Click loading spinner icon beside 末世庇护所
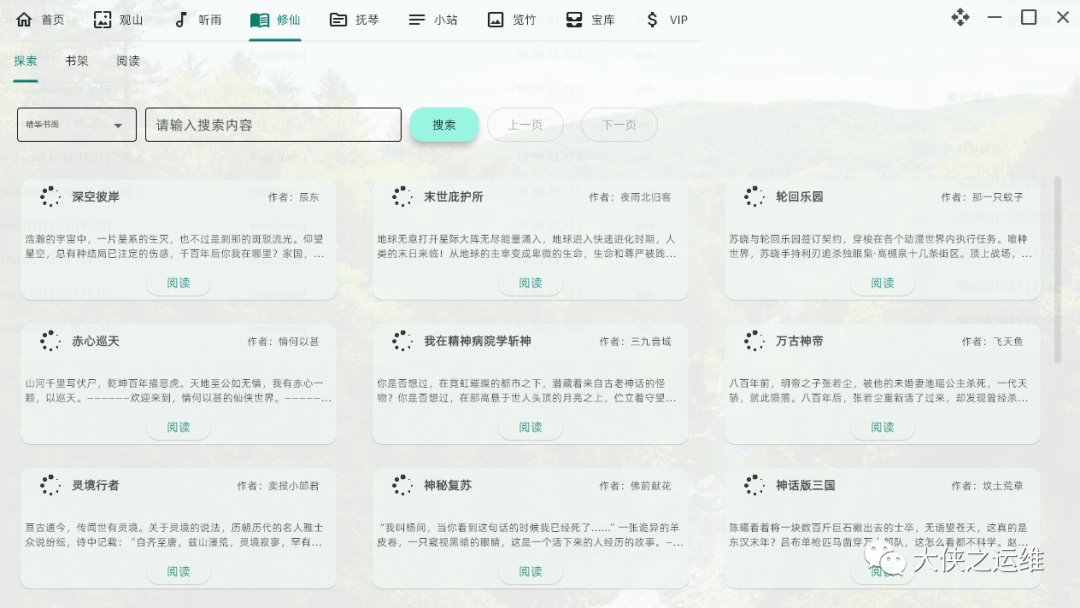 (x=402, y=196)
